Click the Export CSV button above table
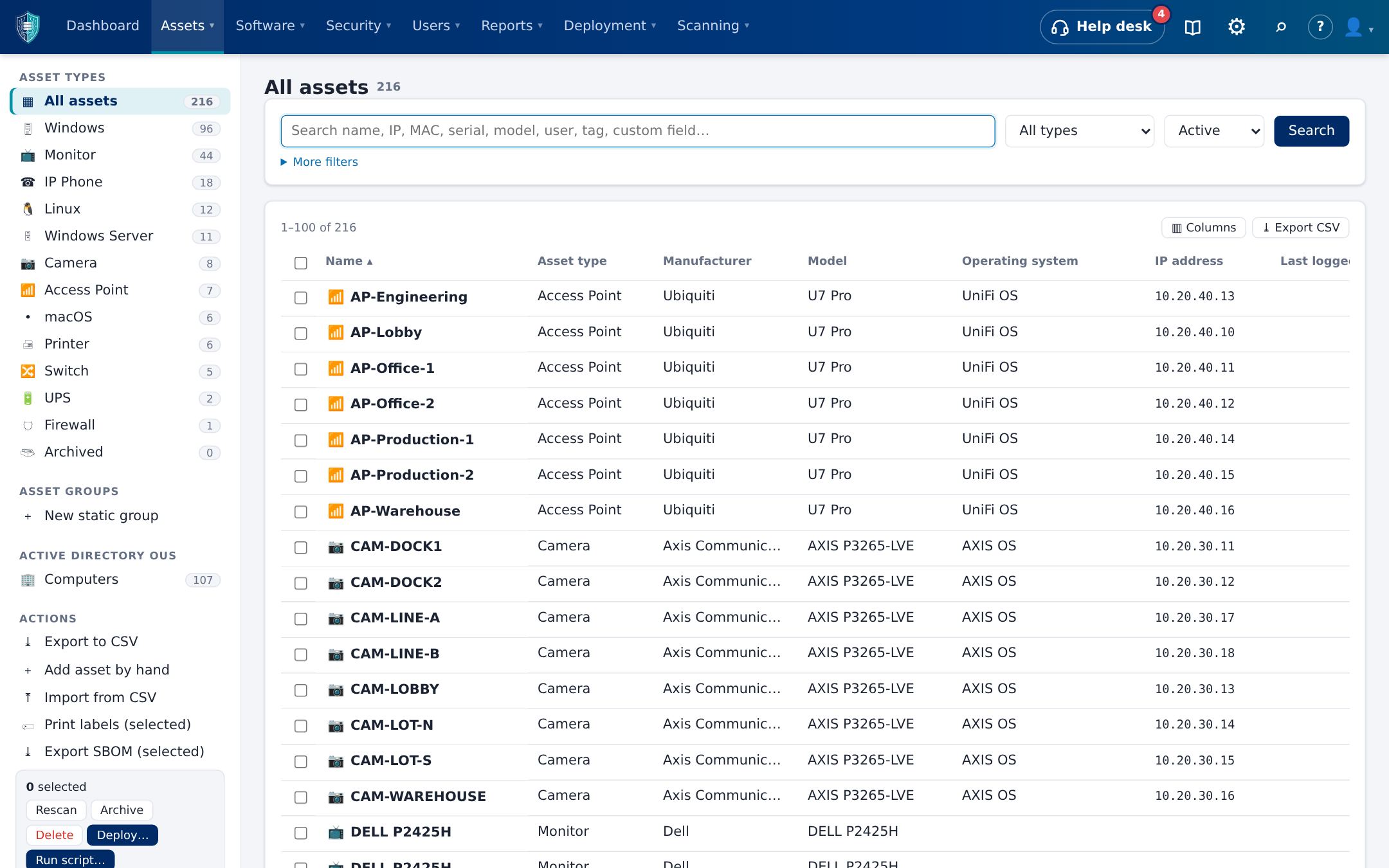The width and height of the screenshot is (1389, 868). click(1300, 228)
